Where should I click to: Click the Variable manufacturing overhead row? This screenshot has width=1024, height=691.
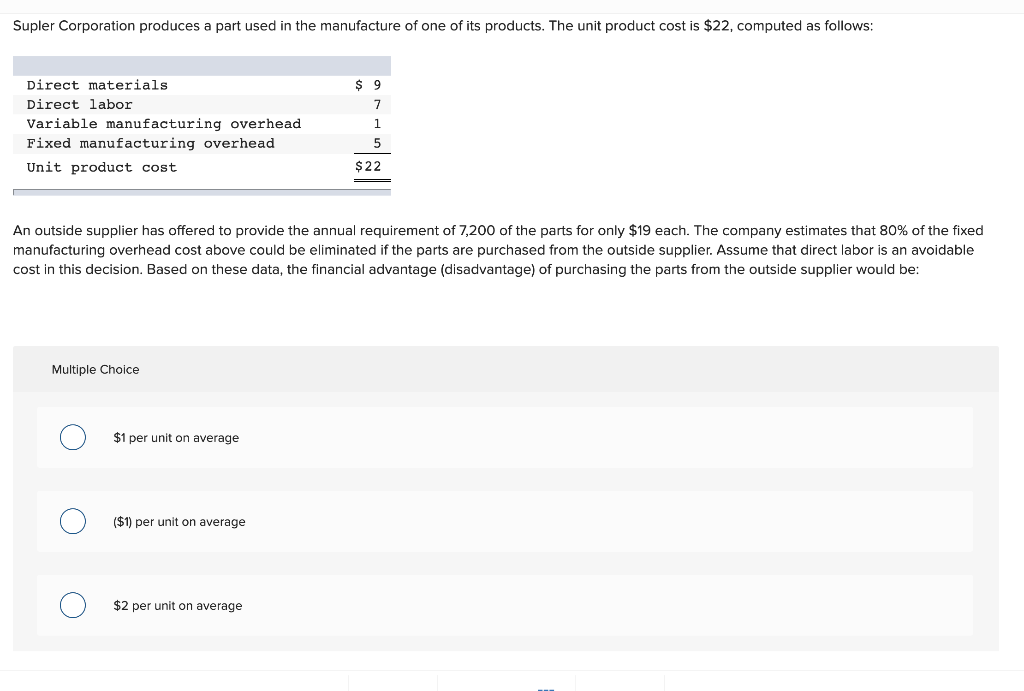pos(164,123)
